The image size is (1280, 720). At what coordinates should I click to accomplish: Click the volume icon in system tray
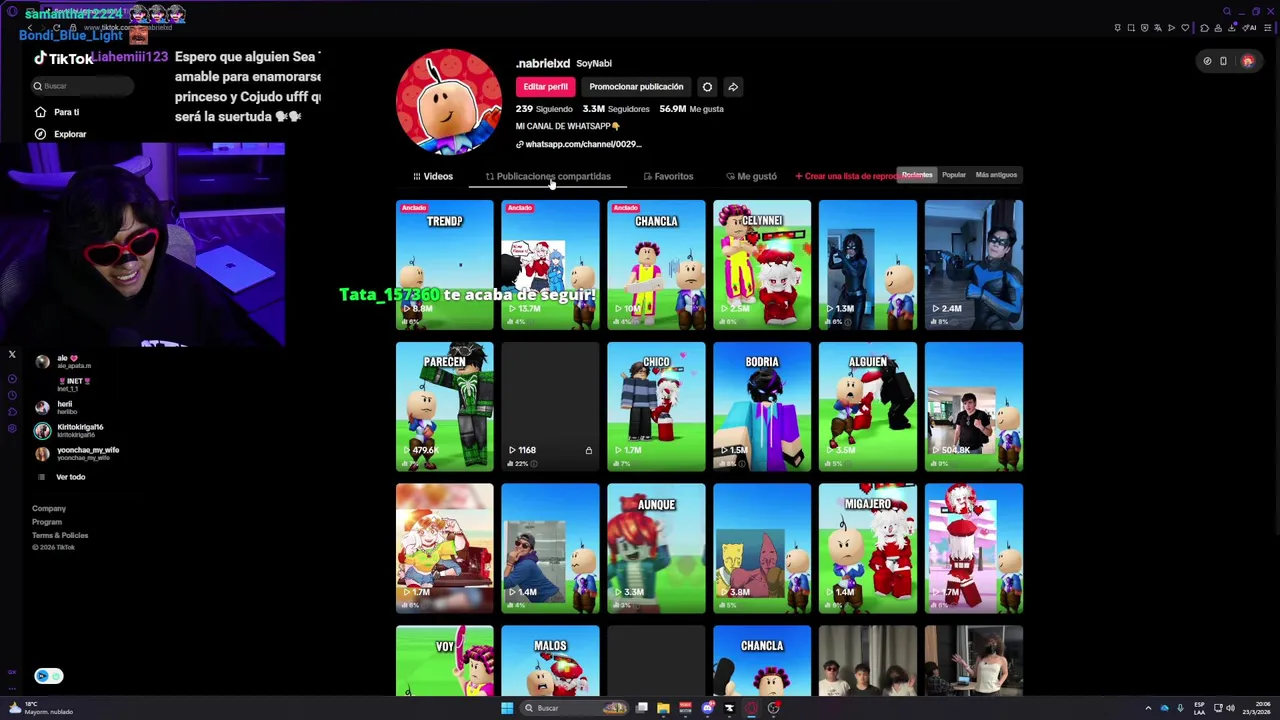point(1230,708)
